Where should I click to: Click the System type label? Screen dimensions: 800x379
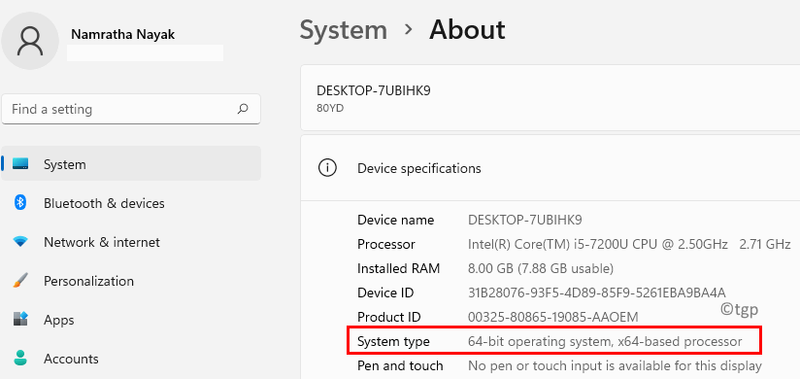(393, 341)
